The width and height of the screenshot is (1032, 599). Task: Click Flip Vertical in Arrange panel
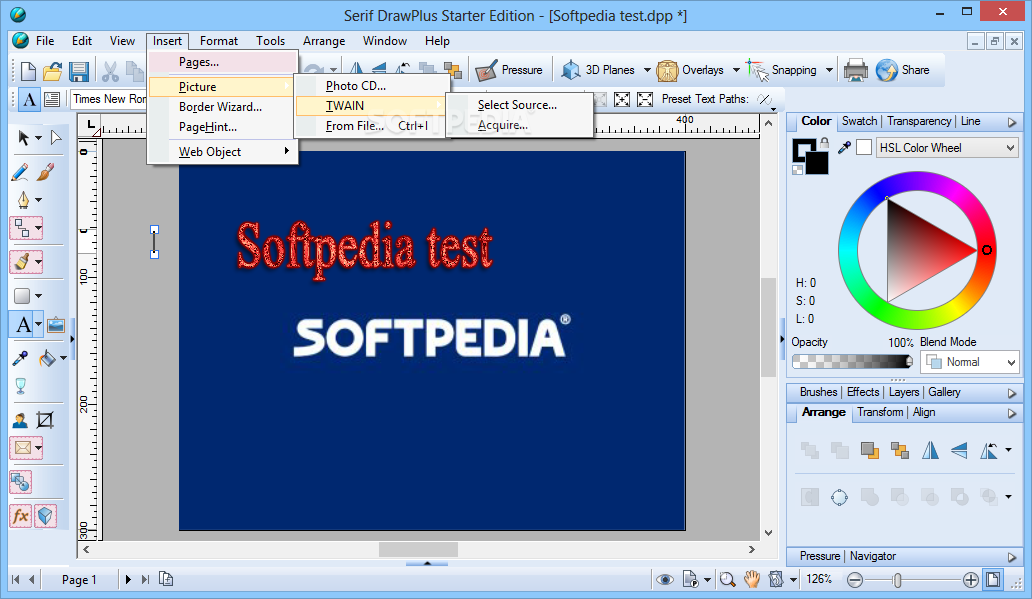(960, 450)
